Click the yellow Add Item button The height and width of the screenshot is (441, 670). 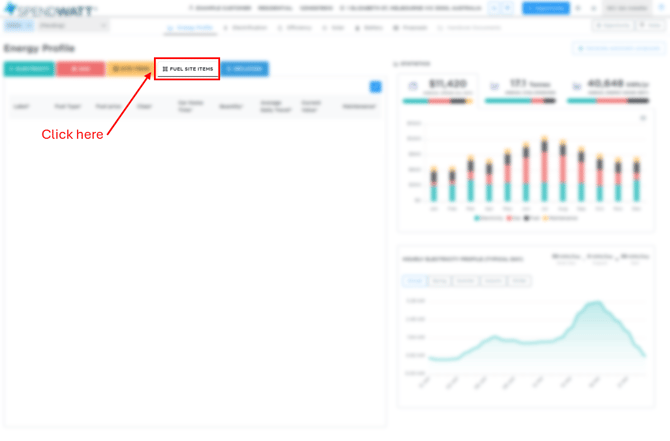click(x=130, y=69)
